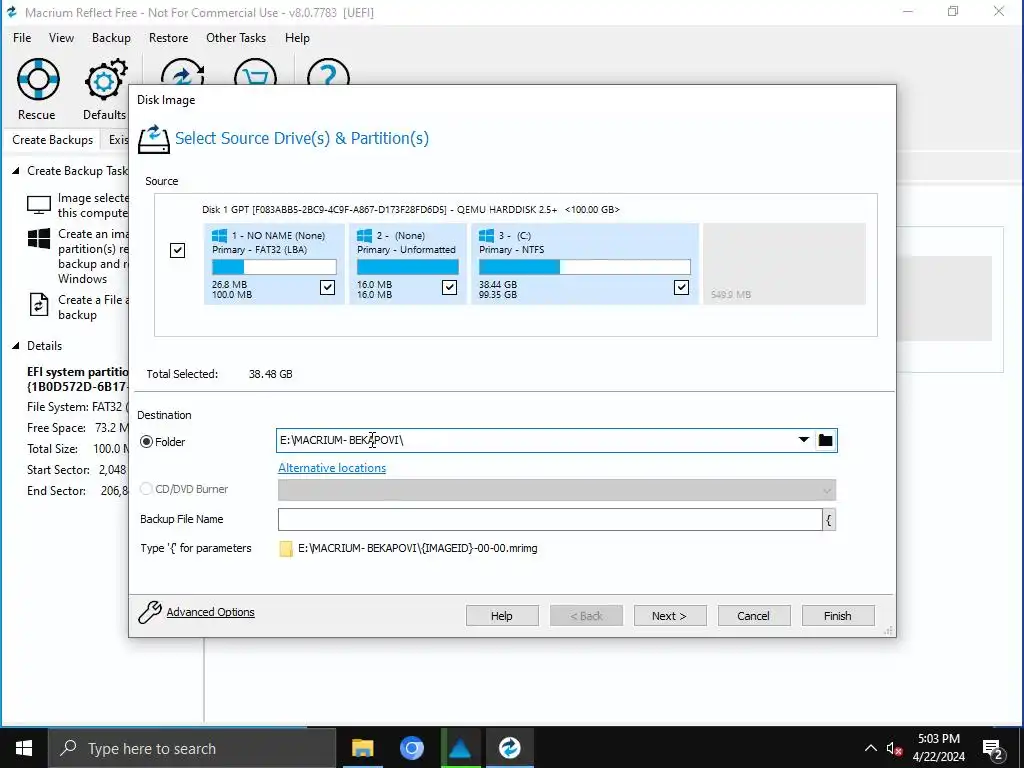
Task: Open the Advanced Options link
Action: tap(210, 612)
